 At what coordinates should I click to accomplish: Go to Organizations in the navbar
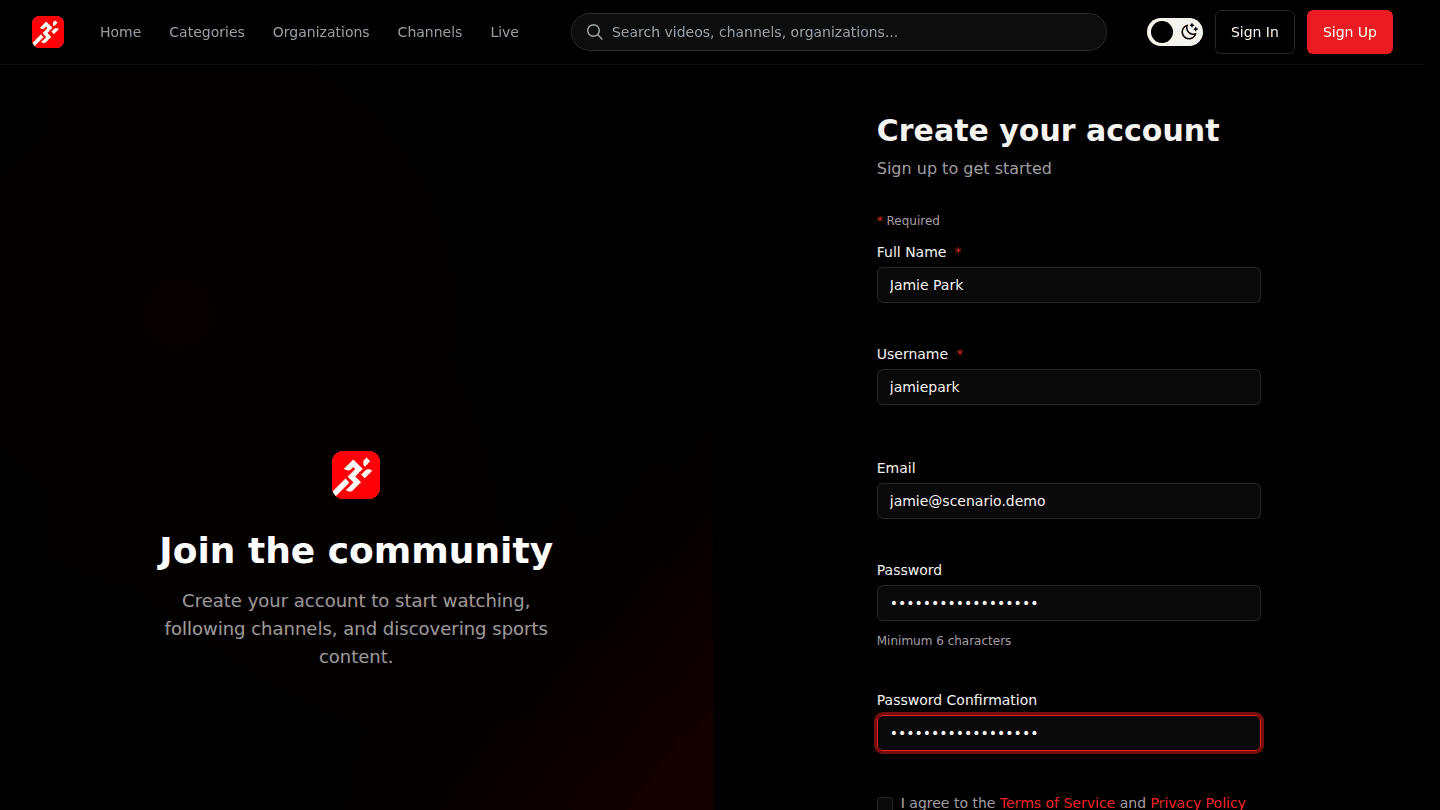coord(321,32)
